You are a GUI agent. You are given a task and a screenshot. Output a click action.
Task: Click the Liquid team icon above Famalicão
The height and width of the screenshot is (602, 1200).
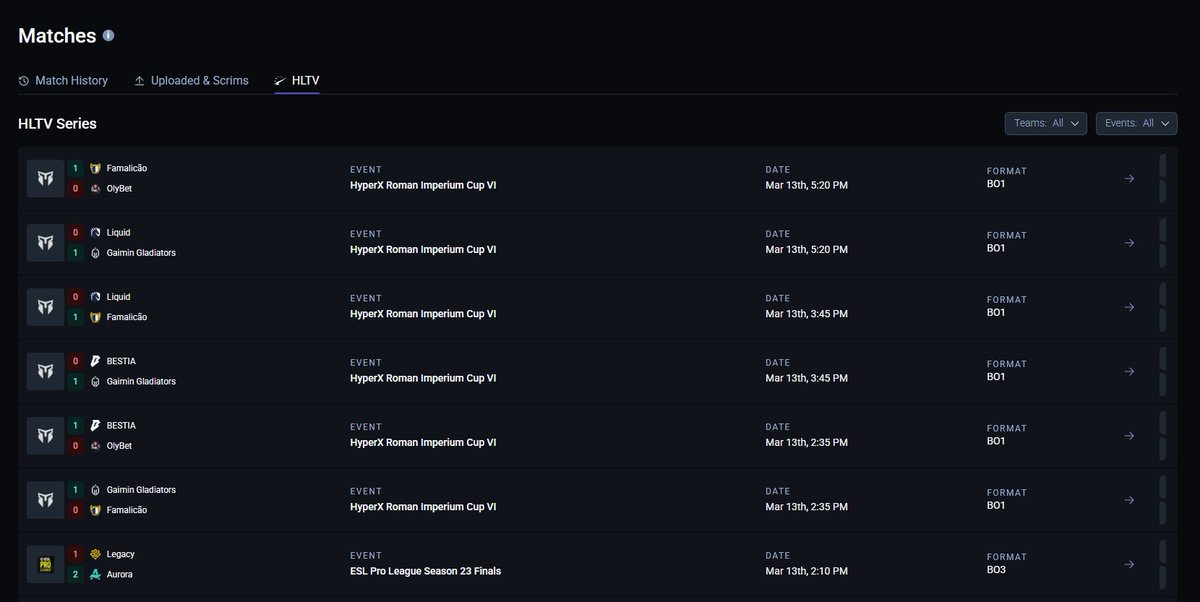coord(95,297)
